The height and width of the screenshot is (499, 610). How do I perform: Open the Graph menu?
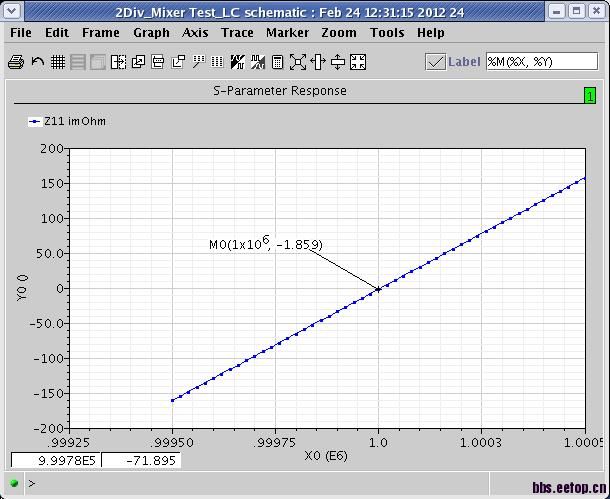click(x=151, y=33)
